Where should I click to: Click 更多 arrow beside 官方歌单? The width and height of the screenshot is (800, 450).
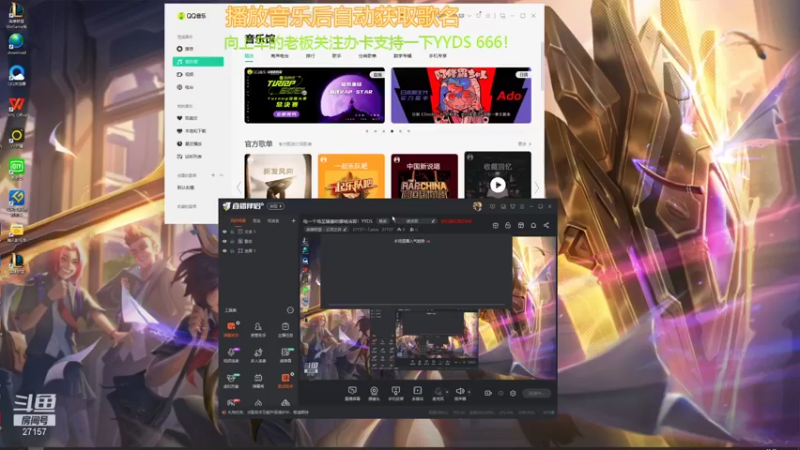[524, 144]
